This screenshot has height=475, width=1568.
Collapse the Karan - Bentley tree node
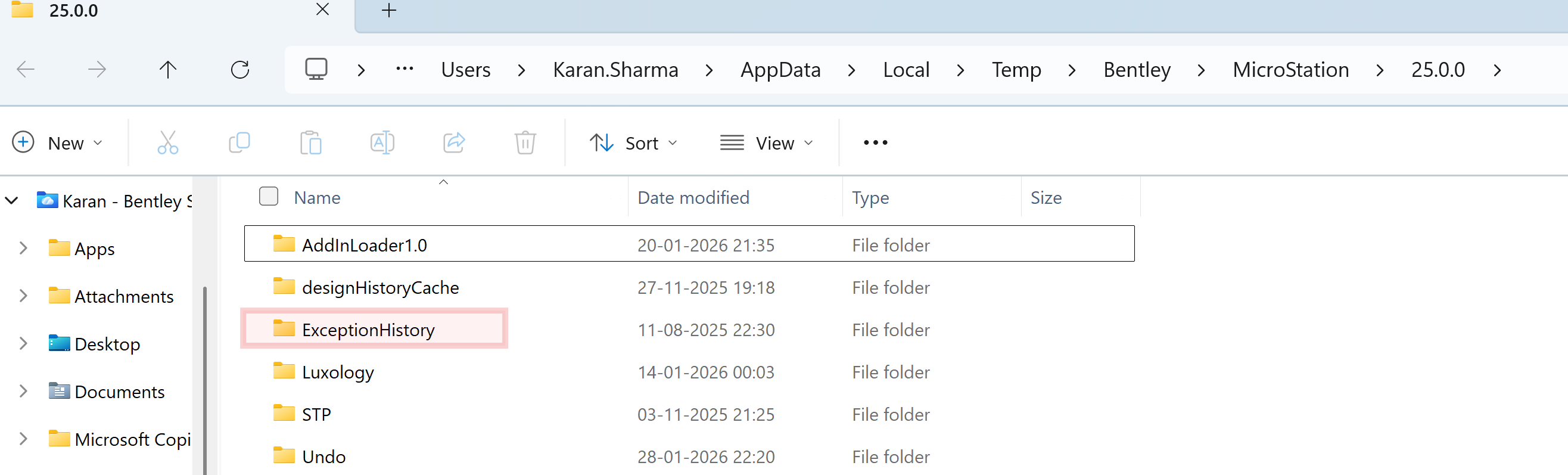(x=11, y=200)
